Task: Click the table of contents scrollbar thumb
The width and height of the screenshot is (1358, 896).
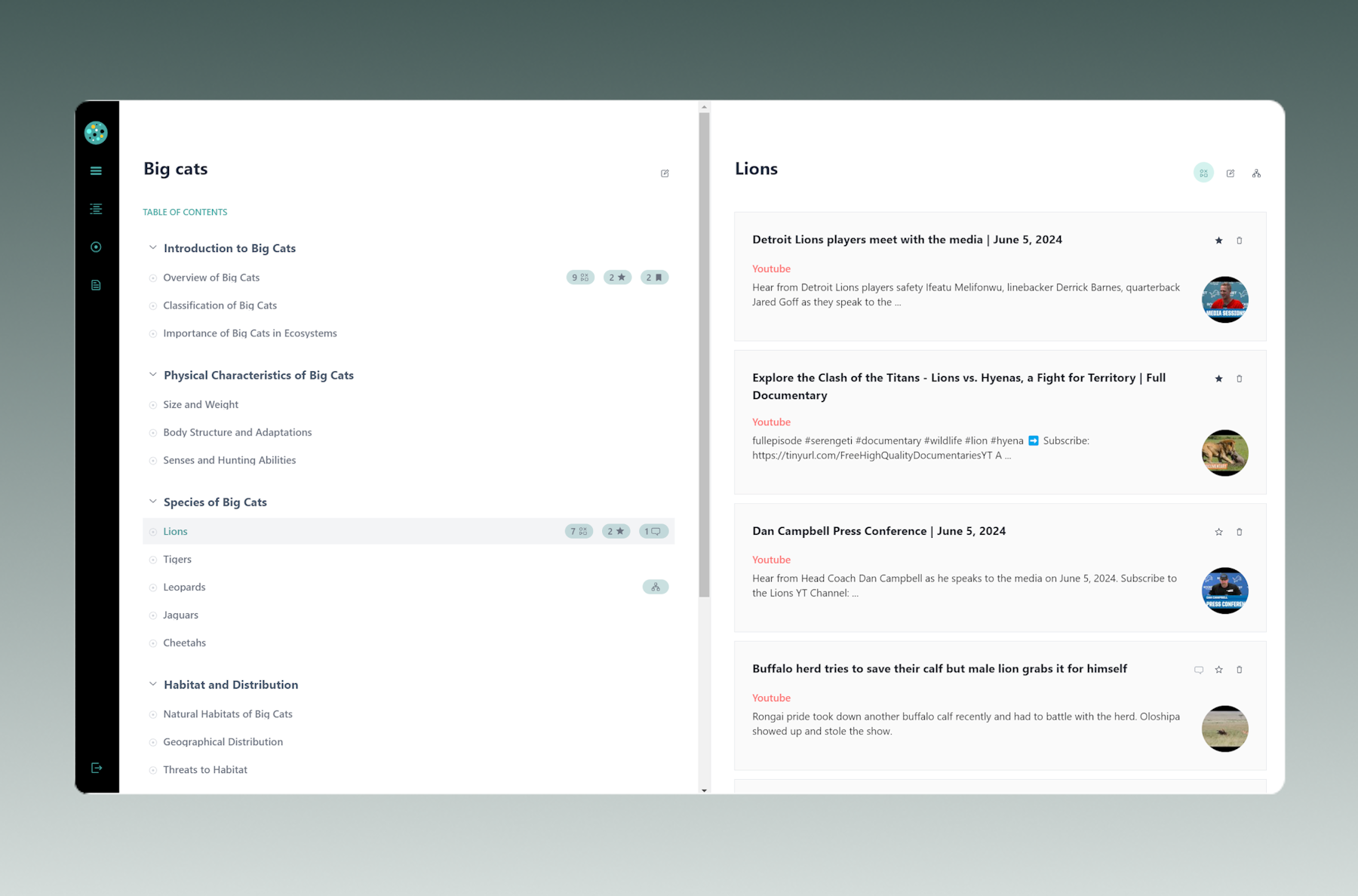Action: point(704,354)
